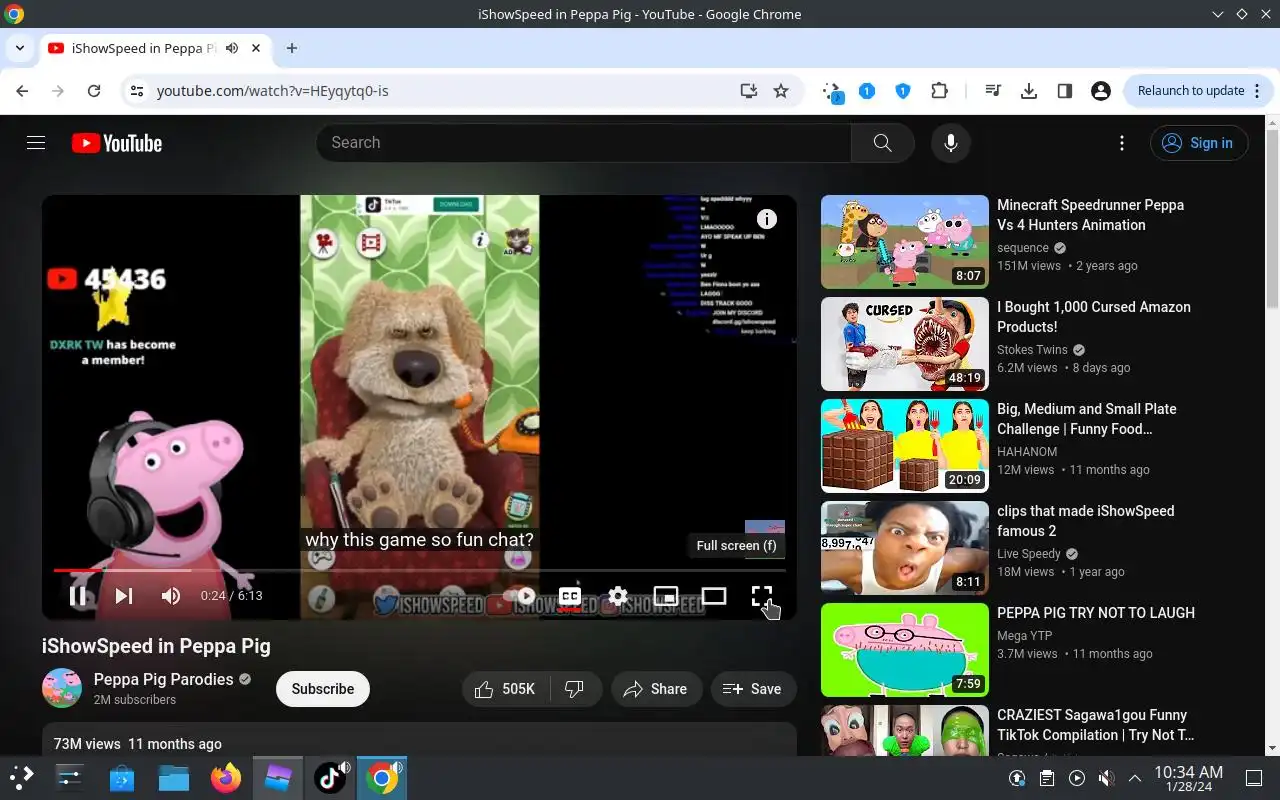The image size is (1280, 800).
Task: Open the media controls icon in toolbar
Action: tap(993, 91)
